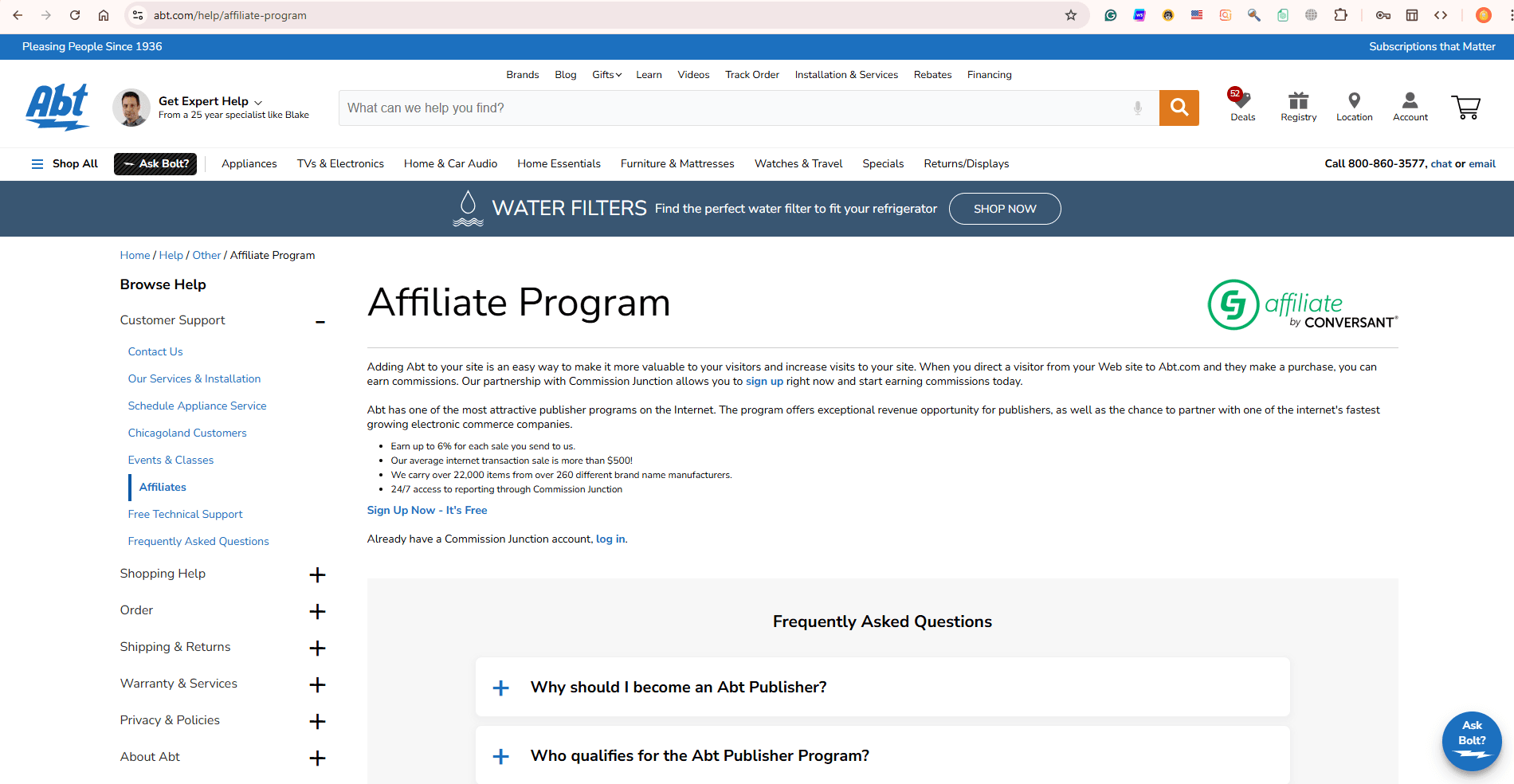Open Track Order in top menu

752,75
